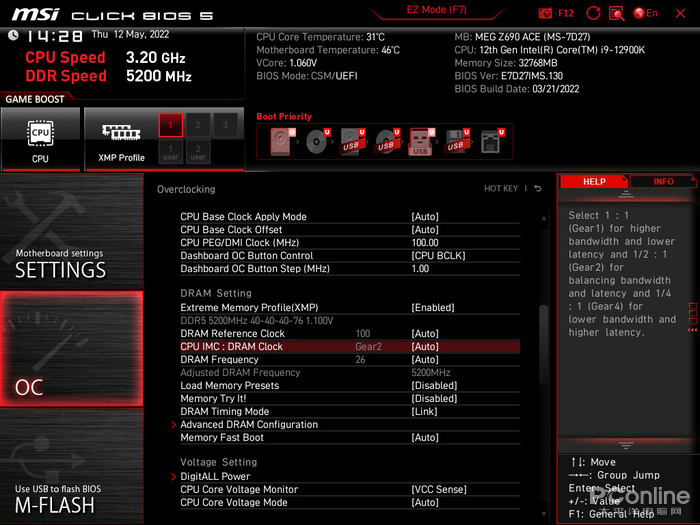This screenshot has height=525, width=700.
Task: Change language with the En globe icon
Action: (645, 13)
